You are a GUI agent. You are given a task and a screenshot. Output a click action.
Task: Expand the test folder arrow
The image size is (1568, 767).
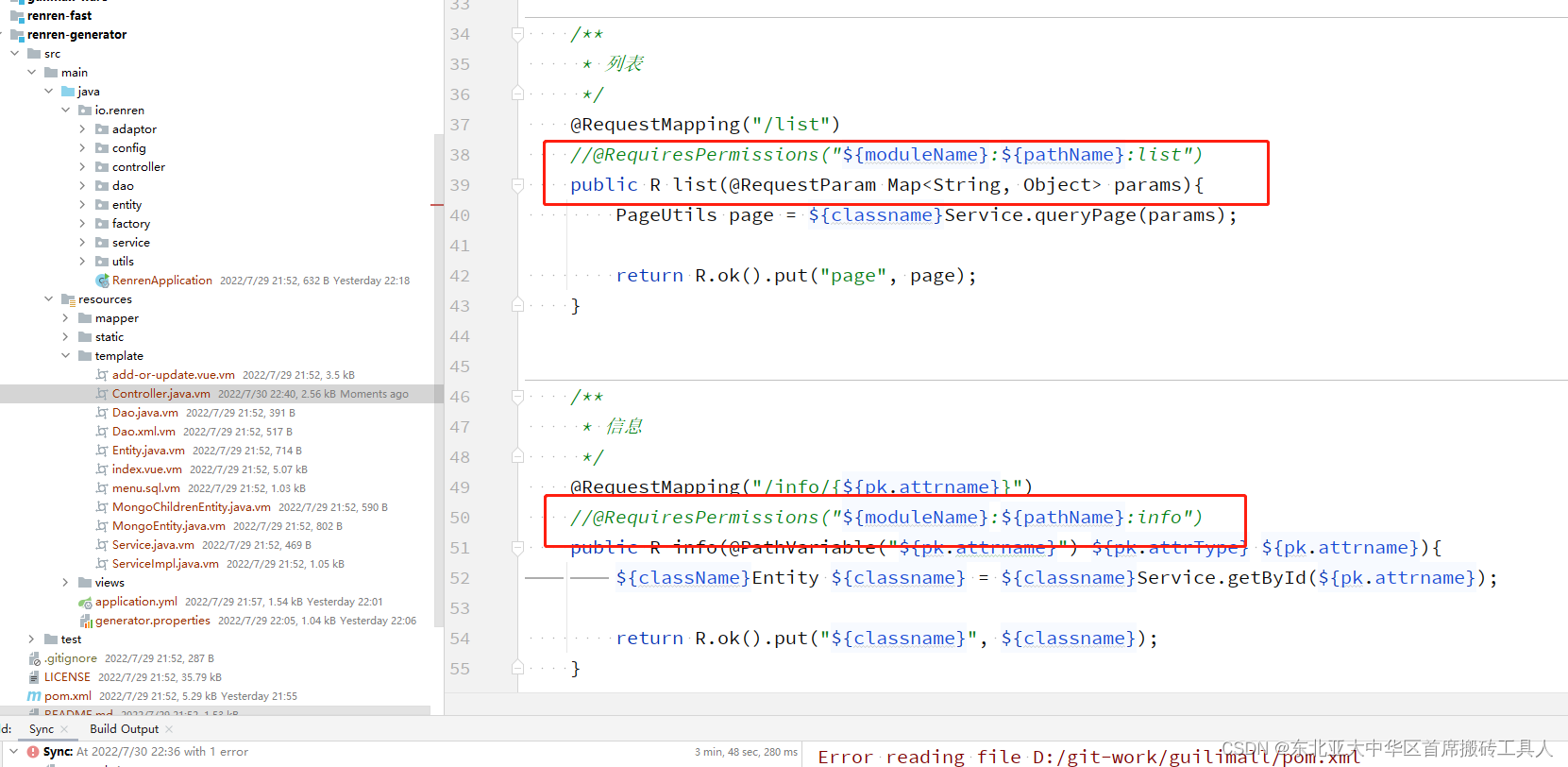coord(32,639)
